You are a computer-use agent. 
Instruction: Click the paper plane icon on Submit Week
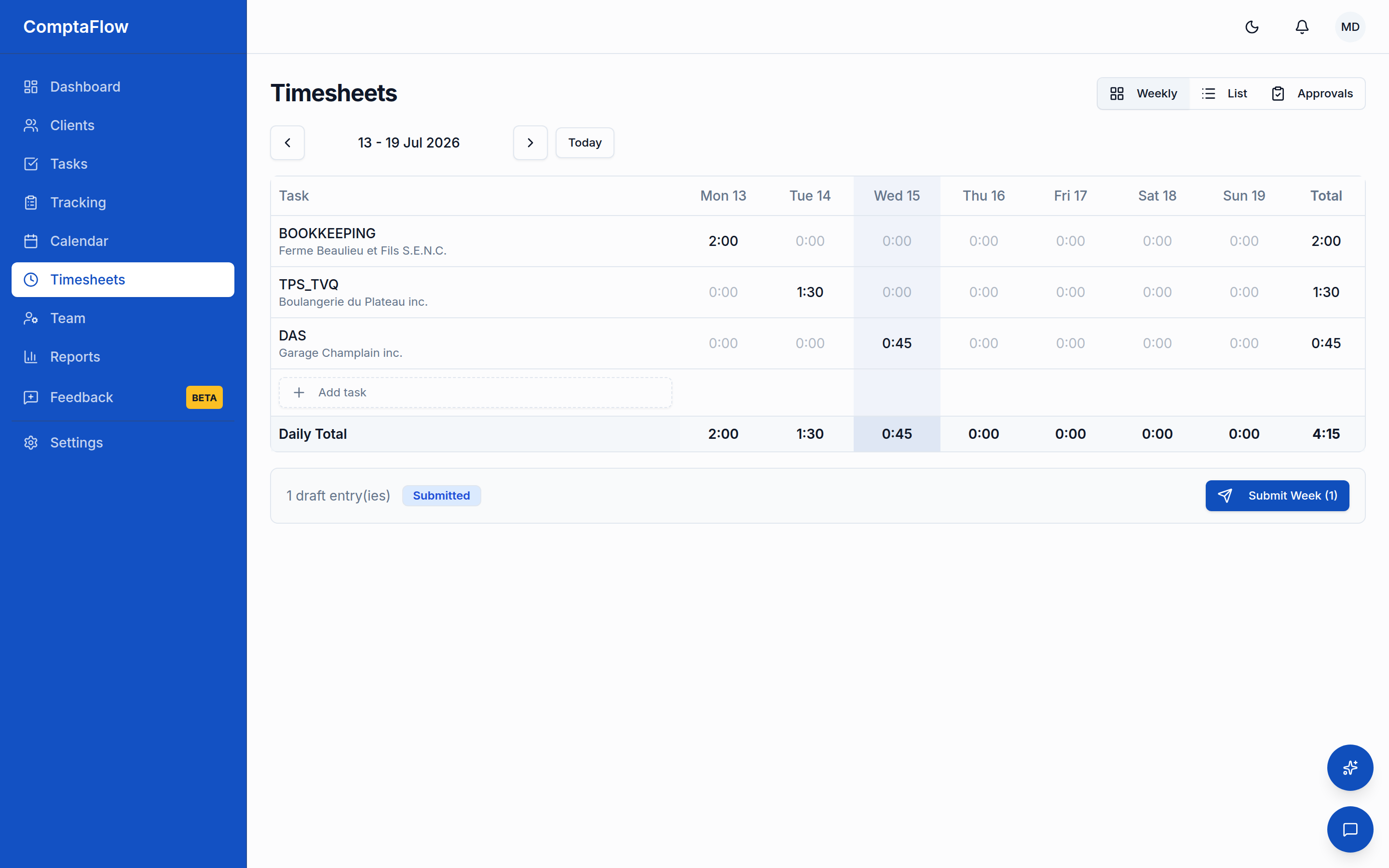[1225, 495]
